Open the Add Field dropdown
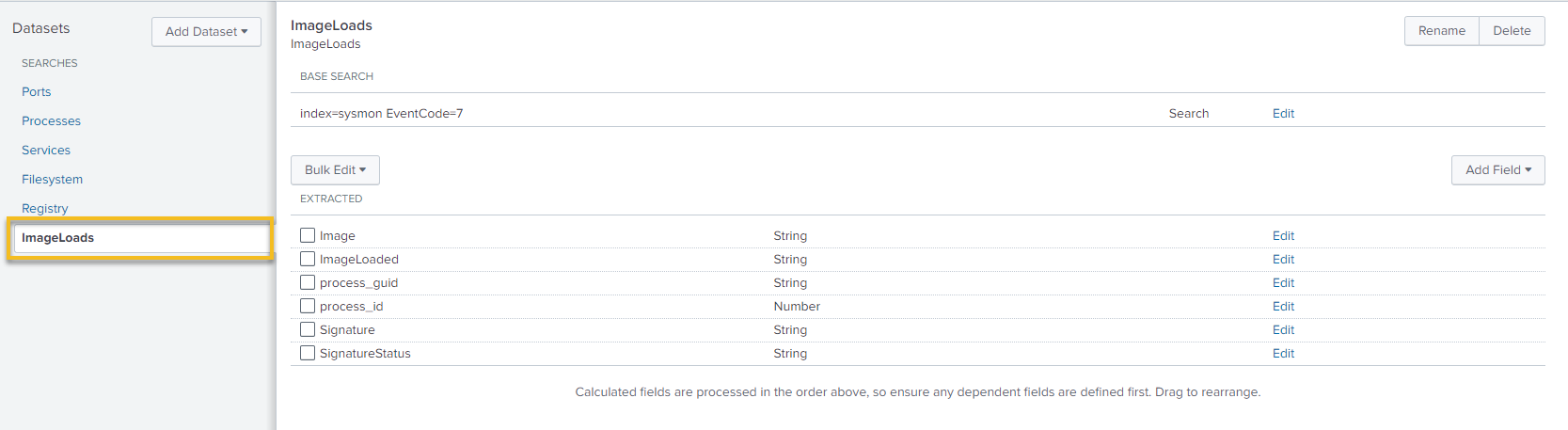 point(1497,170)
